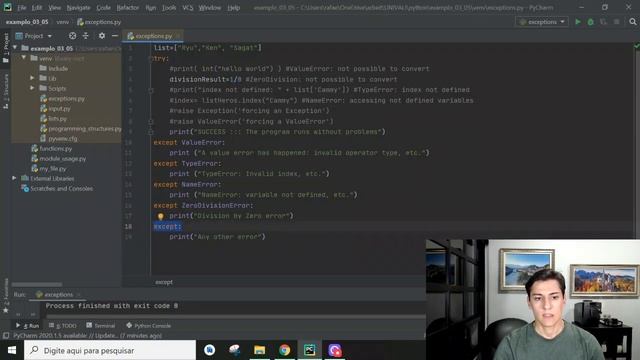Close the exceptions run tab in Run panel
640x360 pixels.
(78, 295)
